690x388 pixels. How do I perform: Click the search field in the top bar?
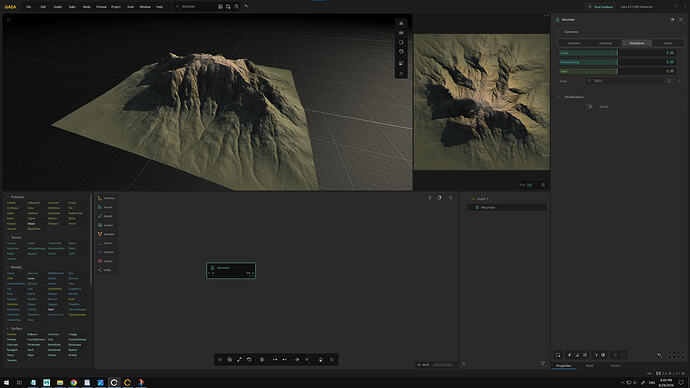click(x=195, y=7)
